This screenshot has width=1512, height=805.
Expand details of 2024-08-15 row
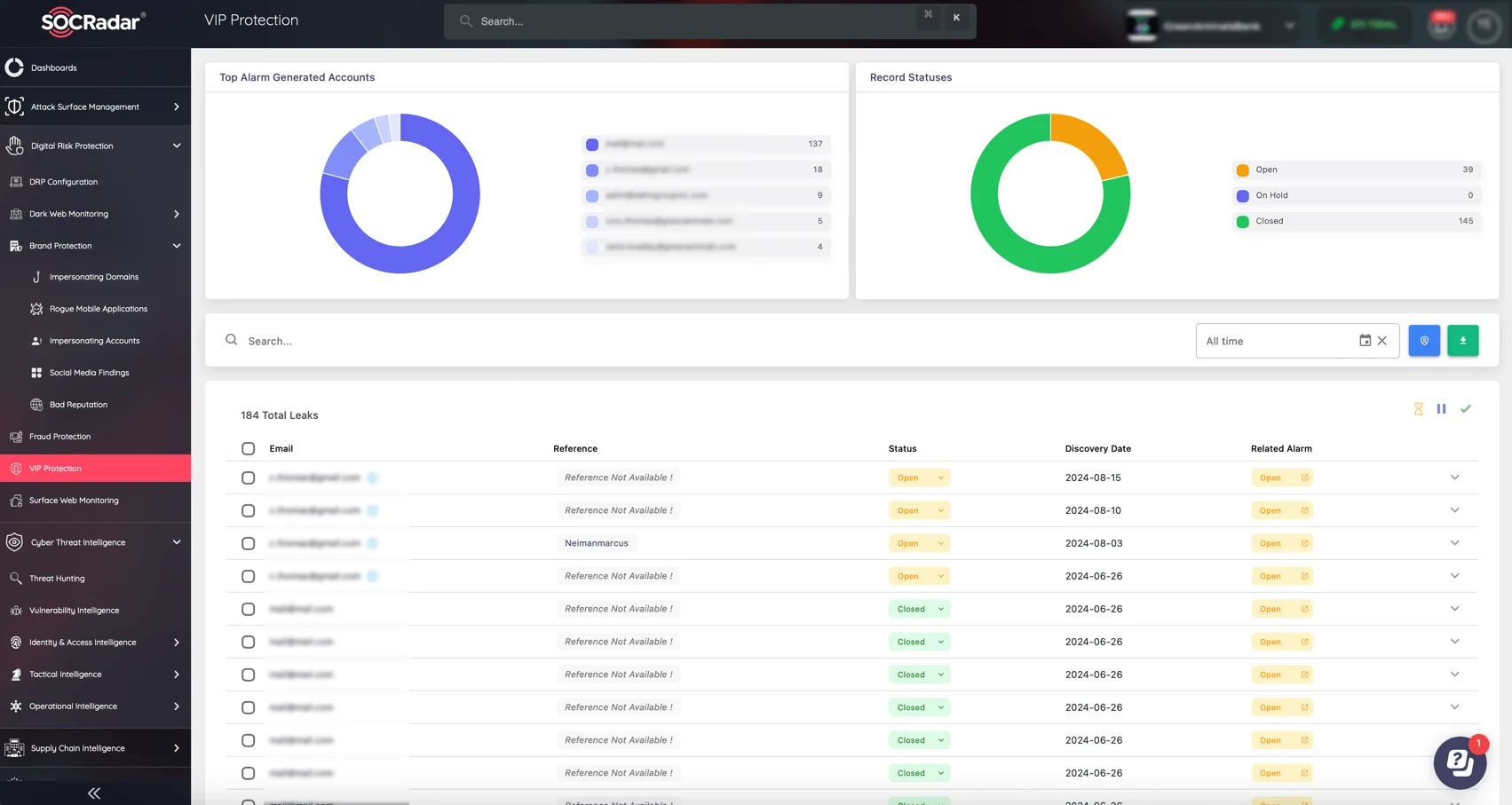[1454, 477]
